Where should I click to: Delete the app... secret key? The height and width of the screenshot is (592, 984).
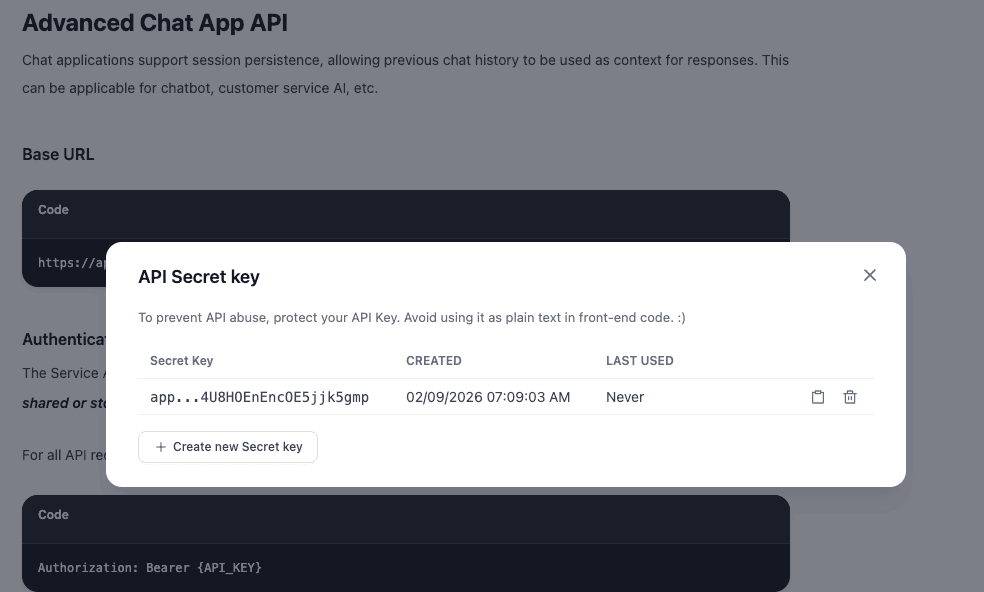click(x=850, y=397)
